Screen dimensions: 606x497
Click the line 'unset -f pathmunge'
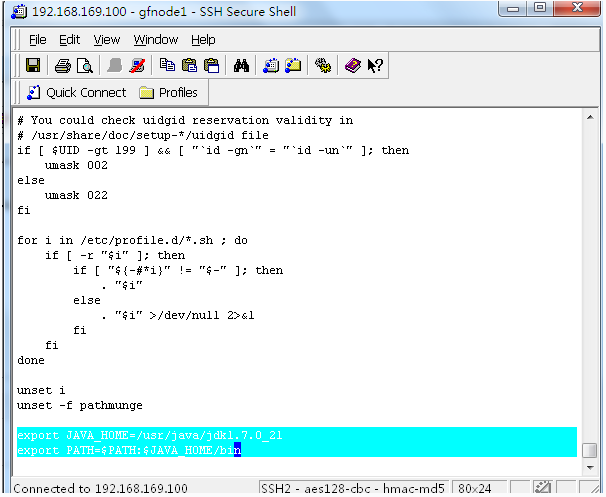coord(80,405)
